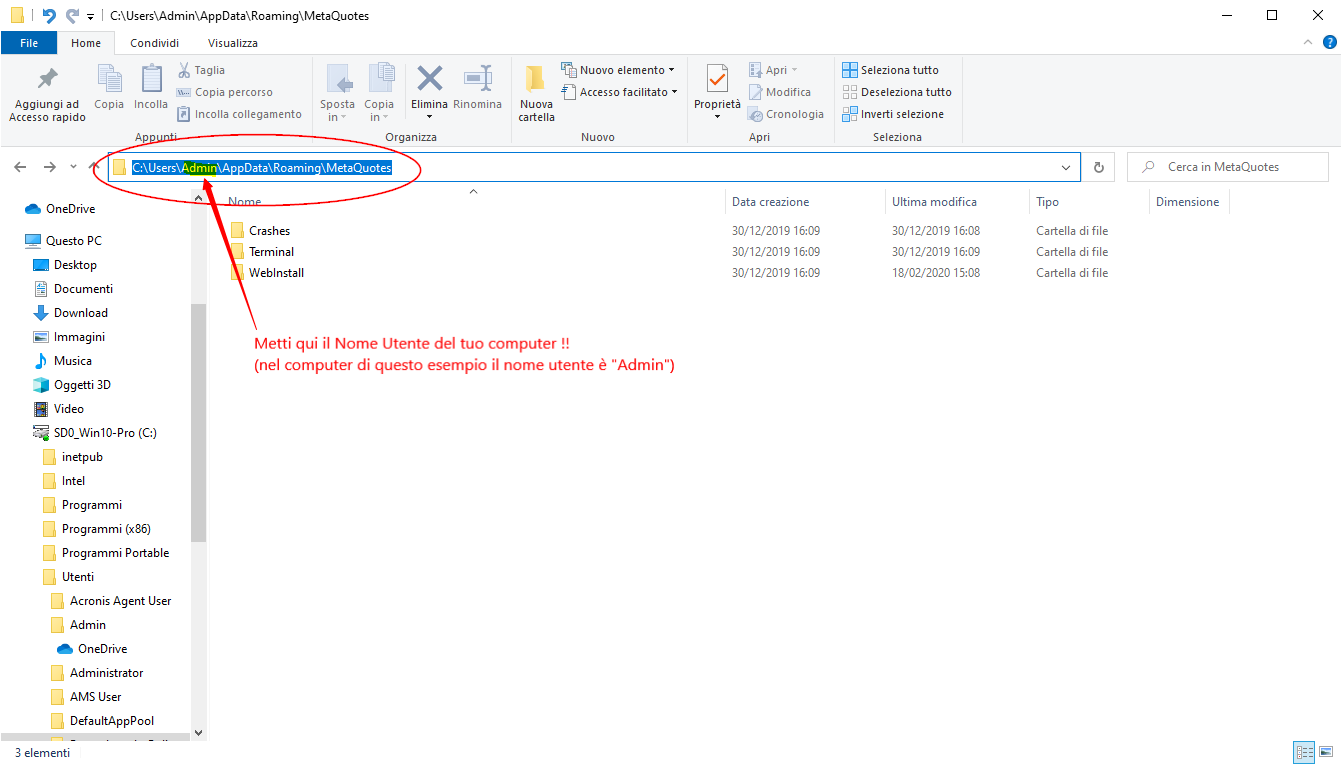The image size is (1342, 765).
Task: Sort by the Dimensione column header
Action: [1188, 202]
